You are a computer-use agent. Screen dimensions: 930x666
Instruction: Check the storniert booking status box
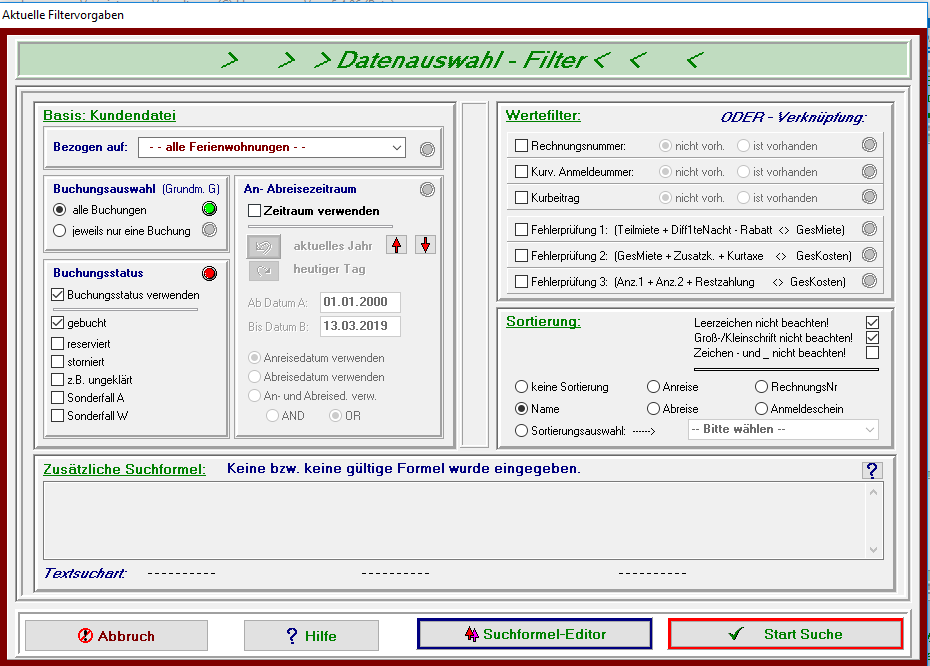coord(58,362)
